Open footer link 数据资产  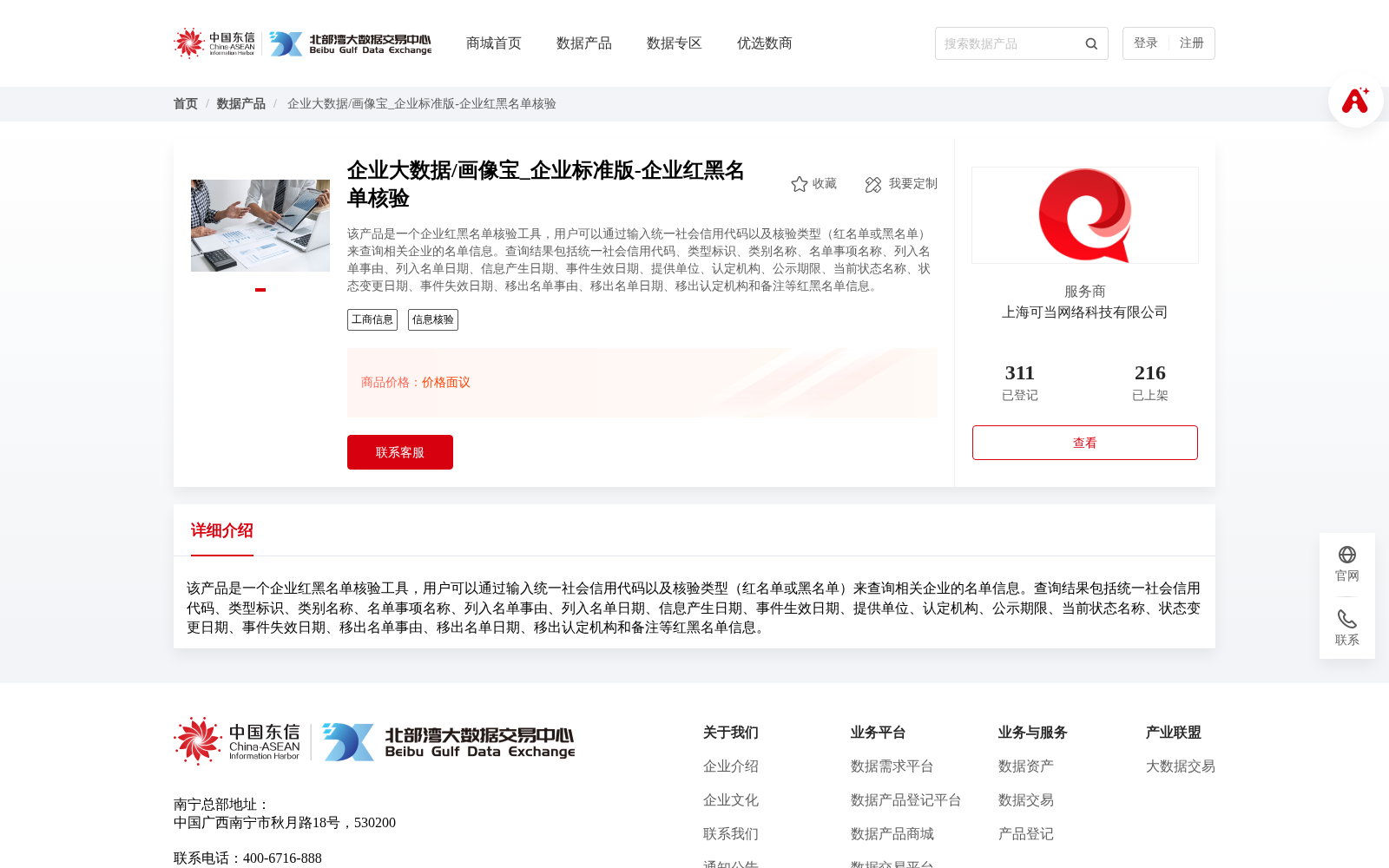[x=1026, y=766]
